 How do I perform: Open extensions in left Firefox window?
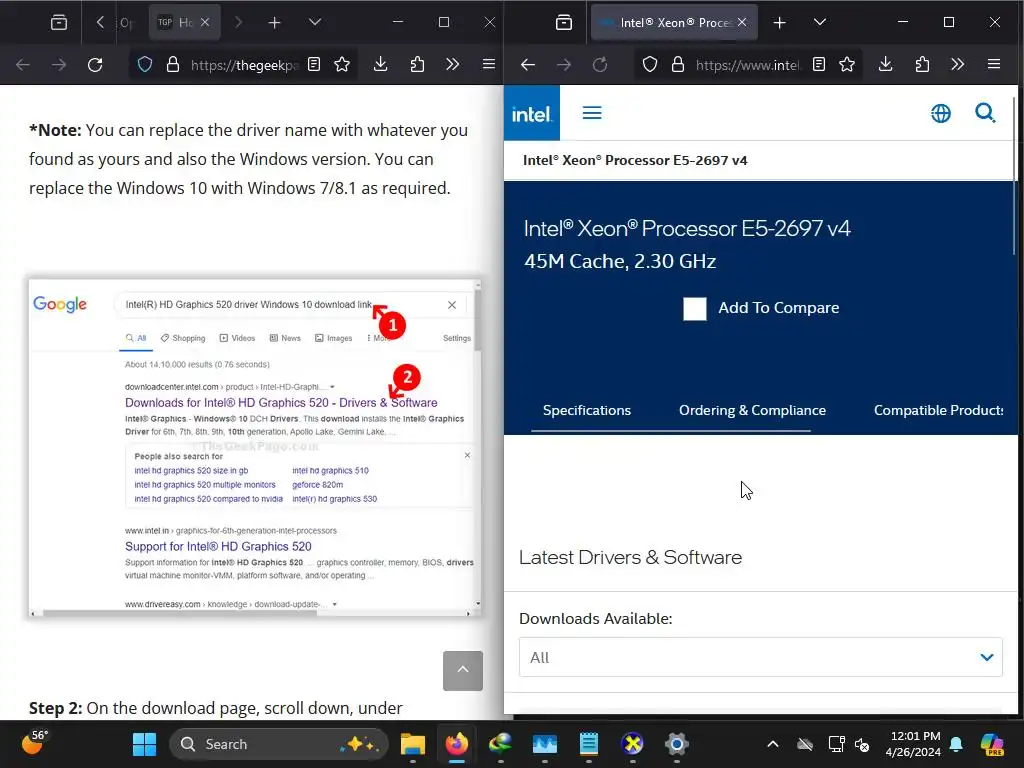417,65
